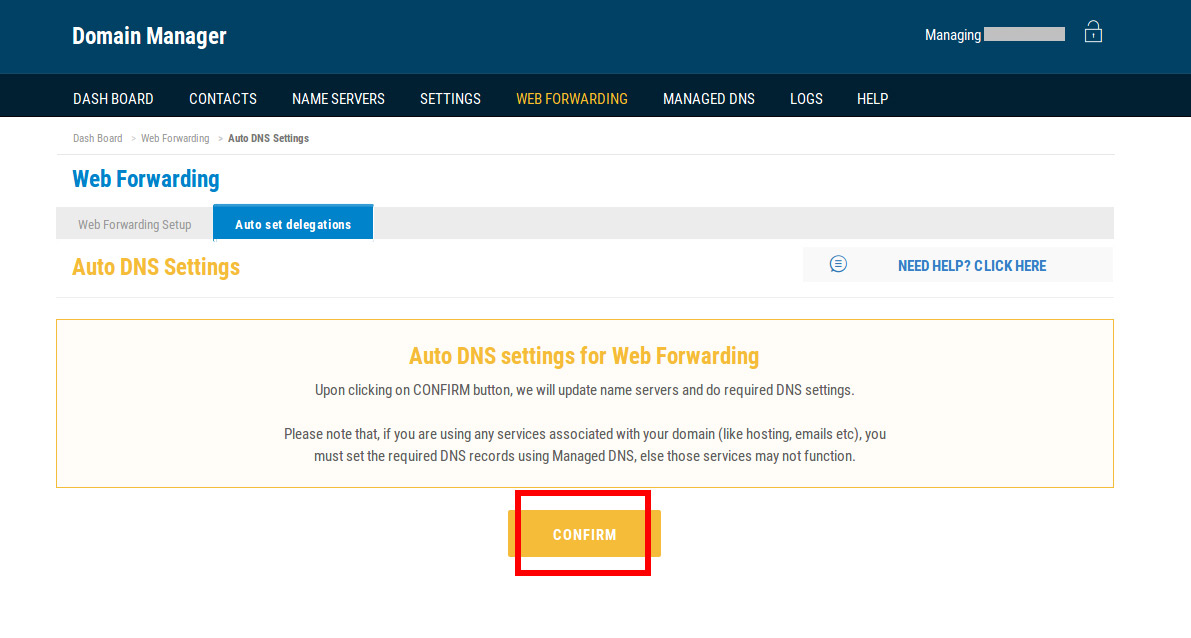Viewport: 1191px width, 638px height.
Task: Open HELP in the navigation bar
Action: [872, 99]
